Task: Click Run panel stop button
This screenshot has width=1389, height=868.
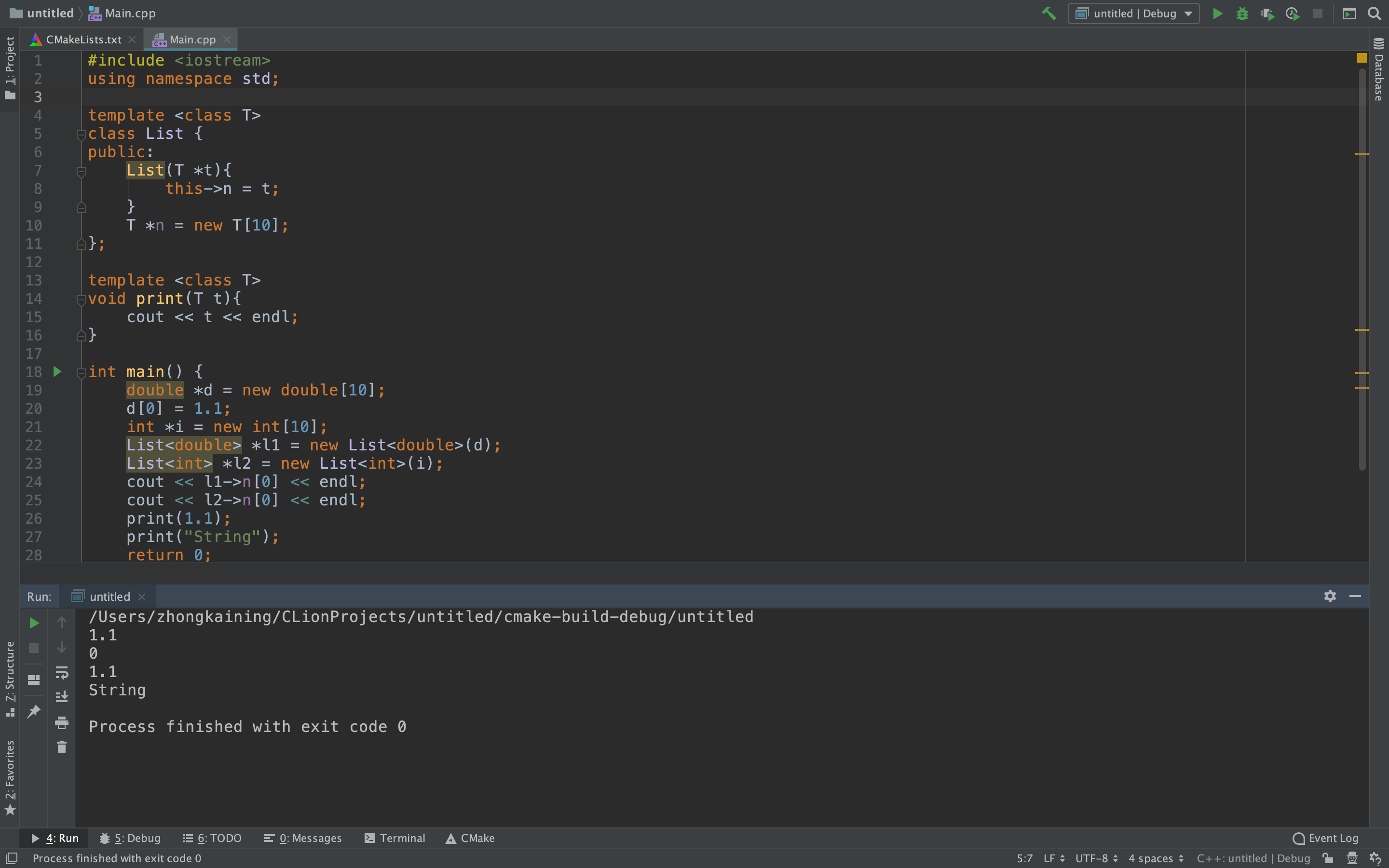Action: tap(34, 648)
